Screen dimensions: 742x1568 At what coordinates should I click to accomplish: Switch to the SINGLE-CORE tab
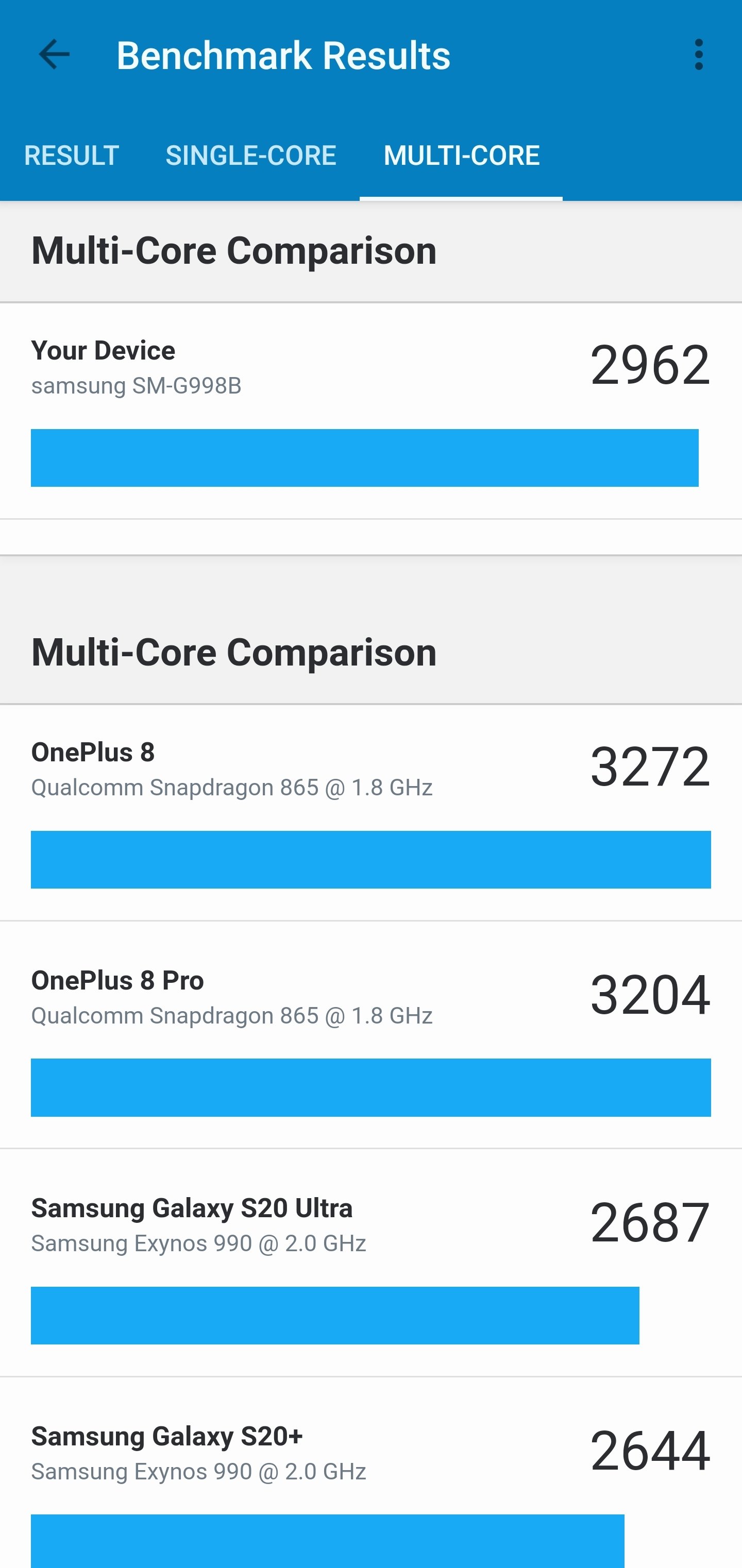251,155
